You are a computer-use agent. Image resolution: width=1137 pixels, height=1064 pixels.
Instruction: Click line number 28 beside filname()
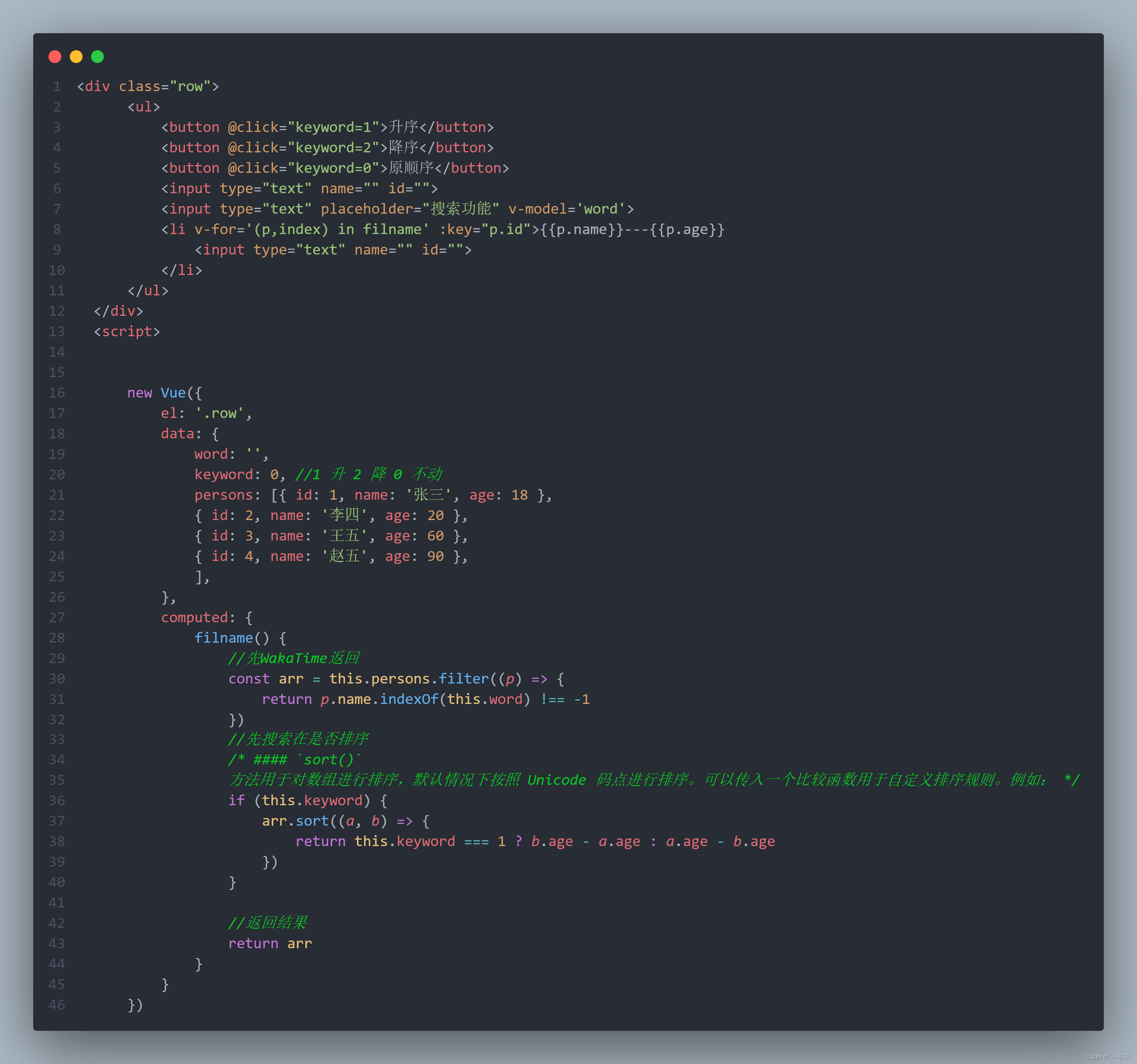click(57, 638)
